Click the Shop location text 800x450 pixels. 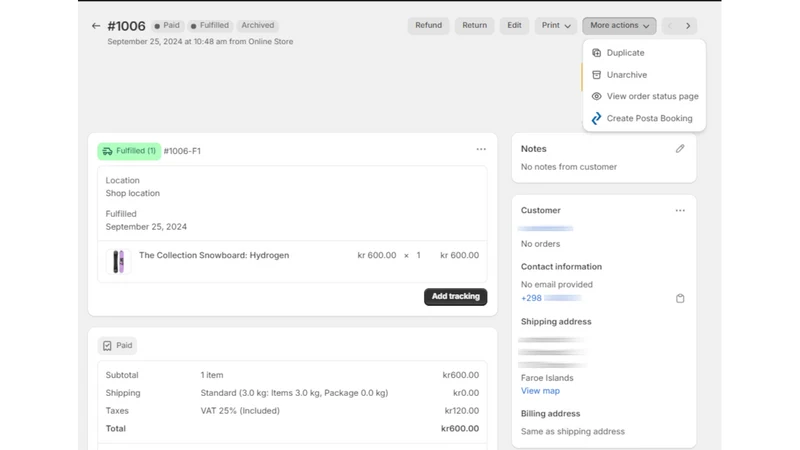133,193
